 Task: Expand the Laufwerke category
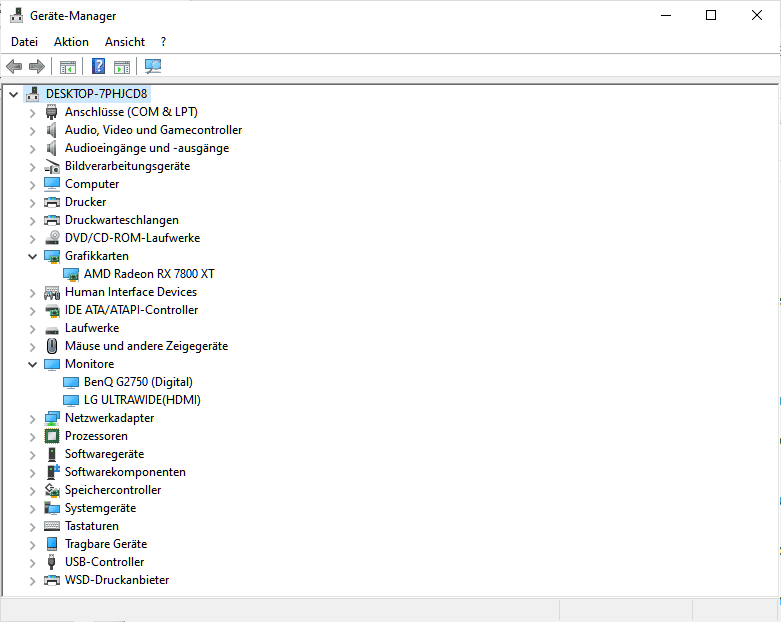(x=32, y=329)
